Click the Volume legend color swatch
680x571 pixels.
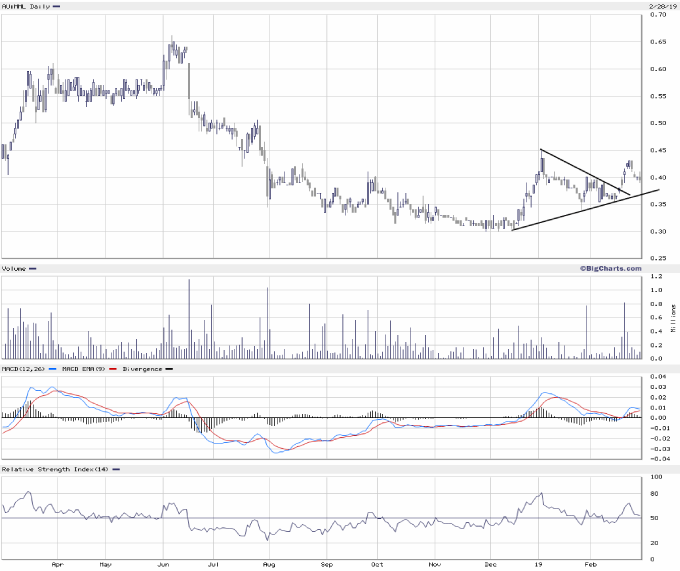34,268
